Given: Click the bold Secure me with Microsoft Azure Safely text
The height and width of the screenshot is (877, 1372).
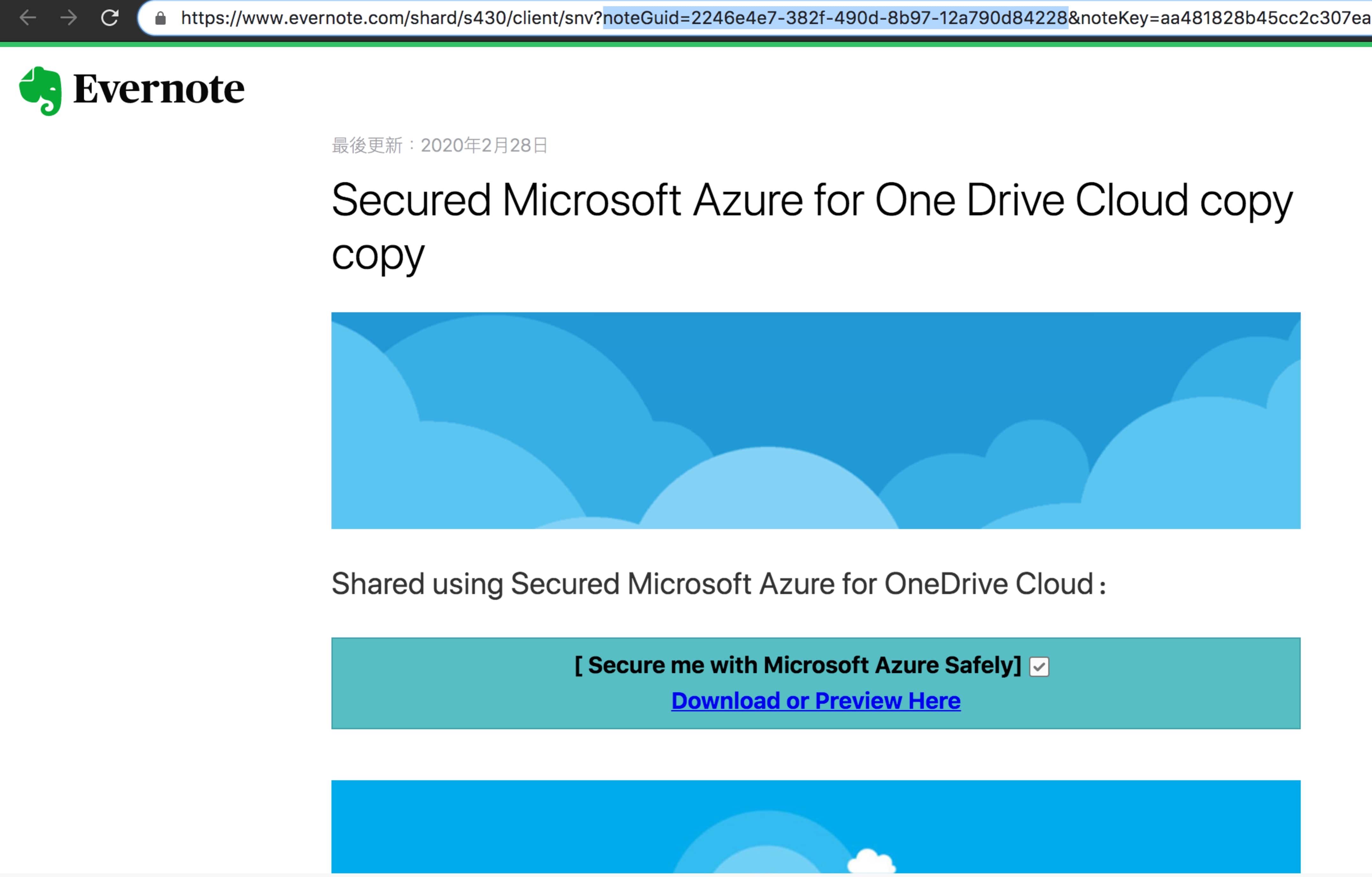Looking at the screenshot, I should click(x=798, y=665).
